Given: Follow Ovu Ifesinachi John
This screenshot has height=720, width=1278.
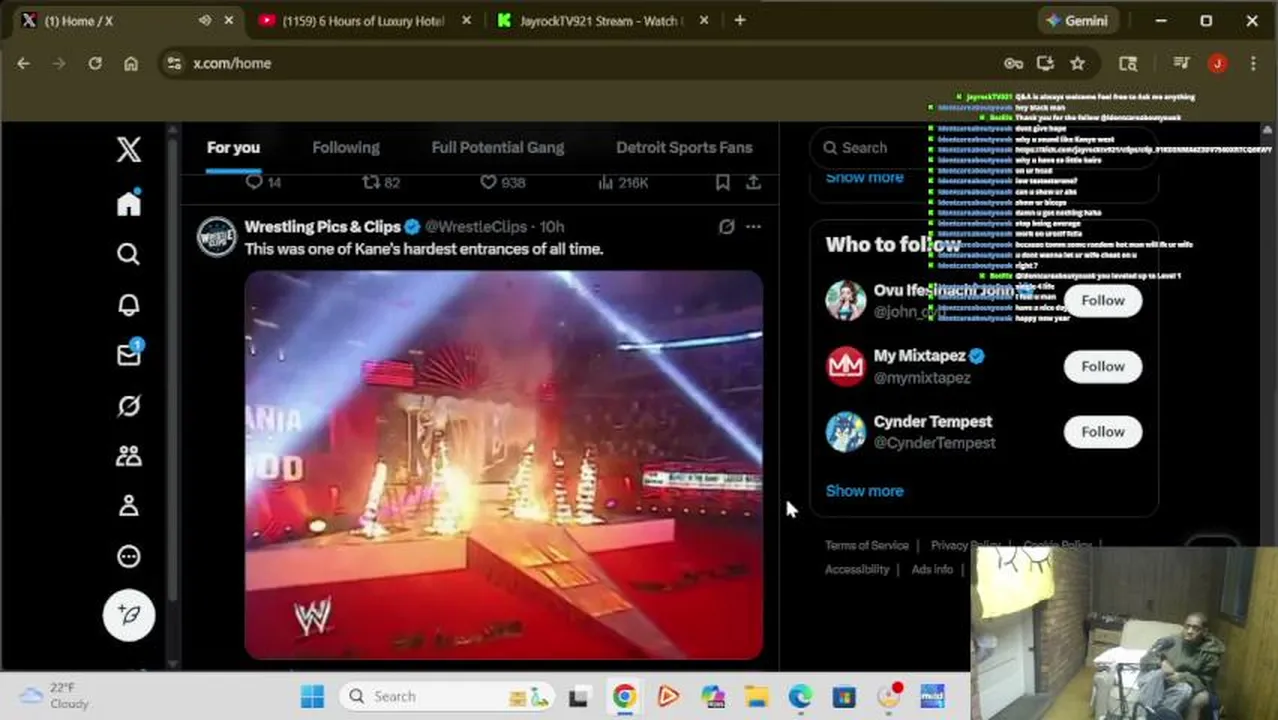Looking at the screenshot, I should click(x=1103, y=300).
